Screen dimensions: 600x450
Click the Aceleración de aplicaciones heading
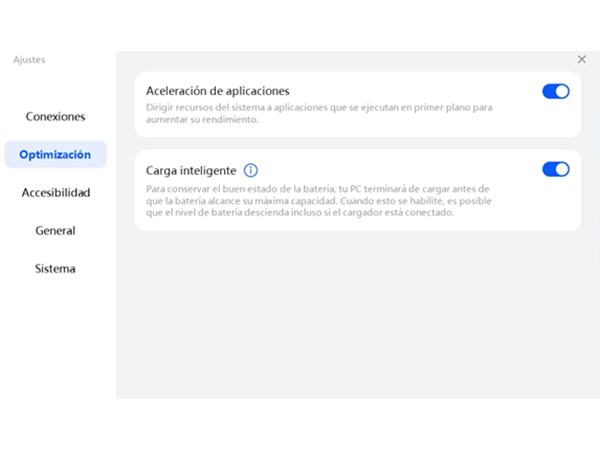pyautogui.click(x=218, y=91)
